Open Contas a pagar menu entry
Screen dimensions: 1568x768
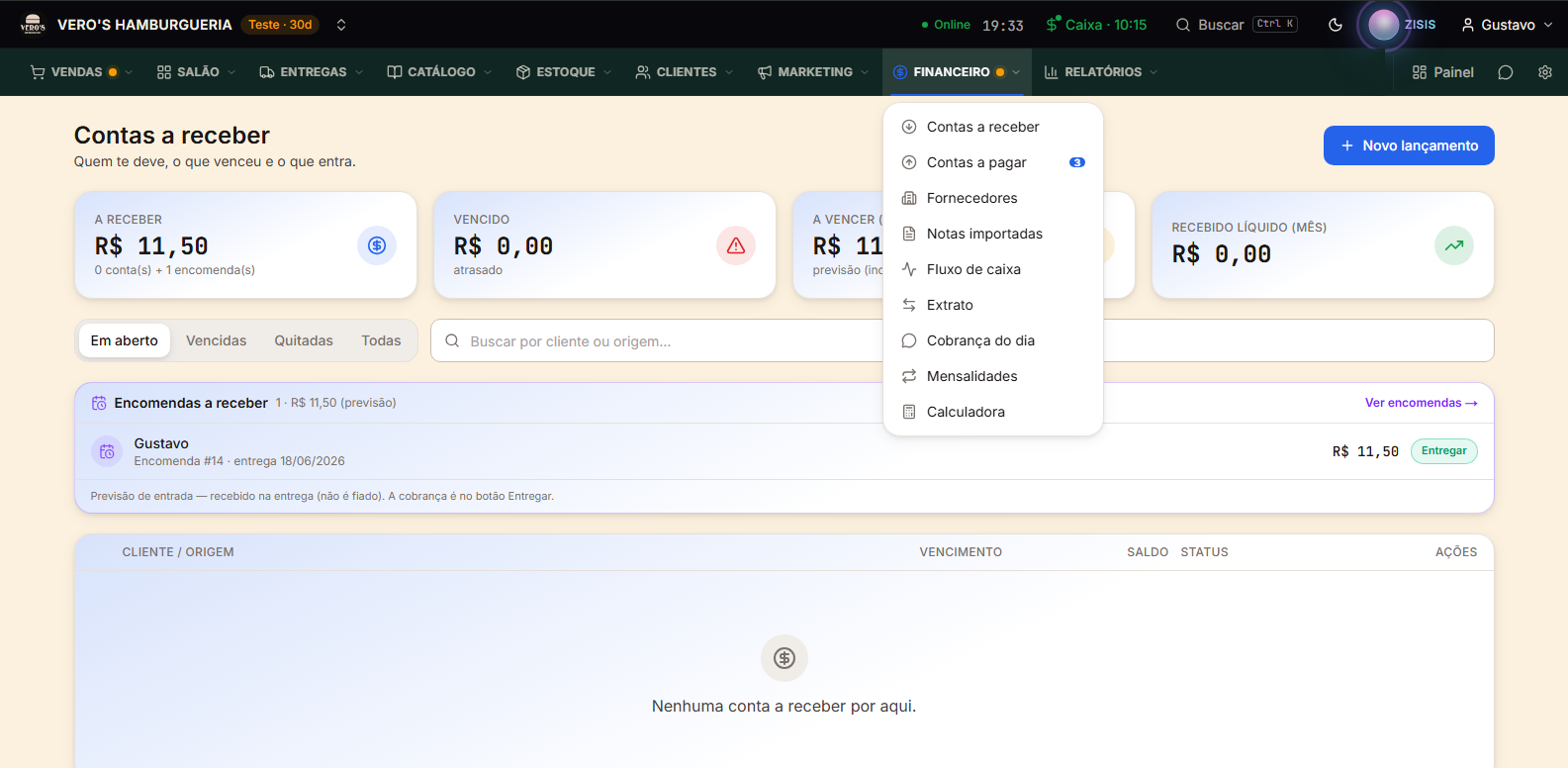pyautogui.click(x=993, y=162)
